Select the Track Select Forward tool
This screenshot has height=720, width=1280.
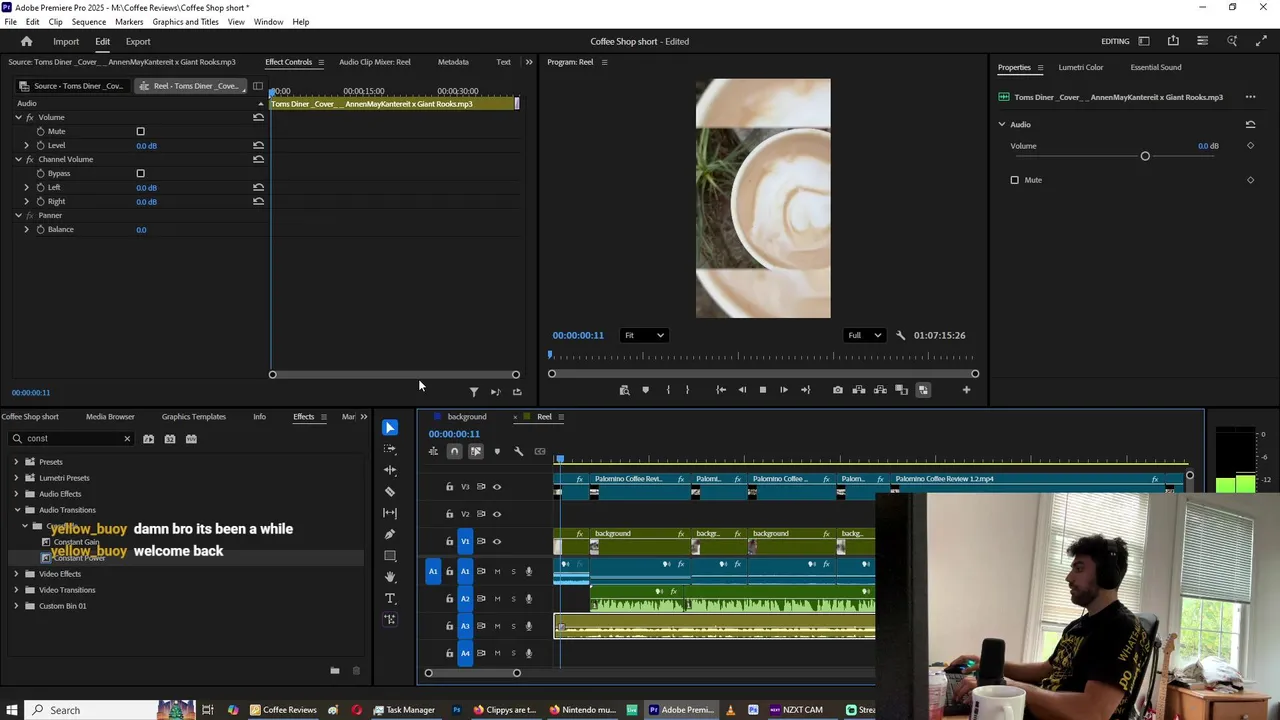point(390,449)
